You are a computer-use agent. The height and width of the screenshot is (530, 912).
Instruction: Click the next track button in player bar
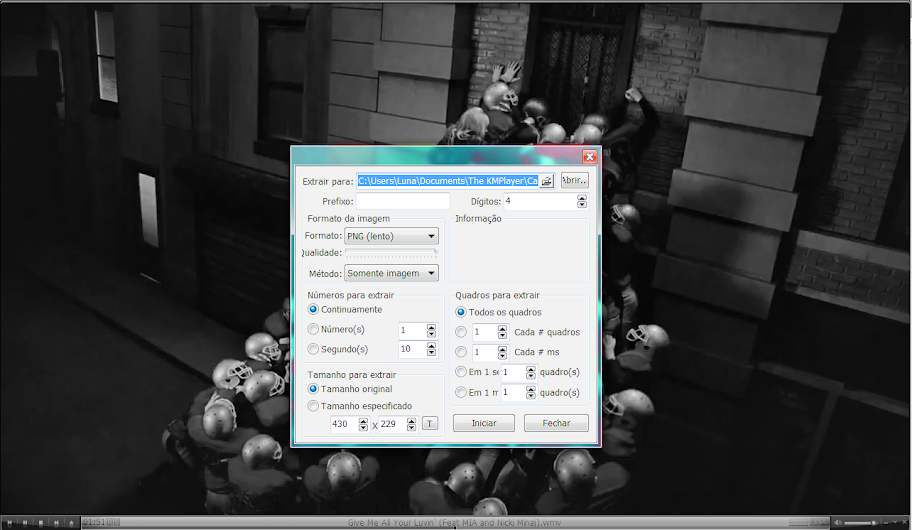[x=56, y=522]
